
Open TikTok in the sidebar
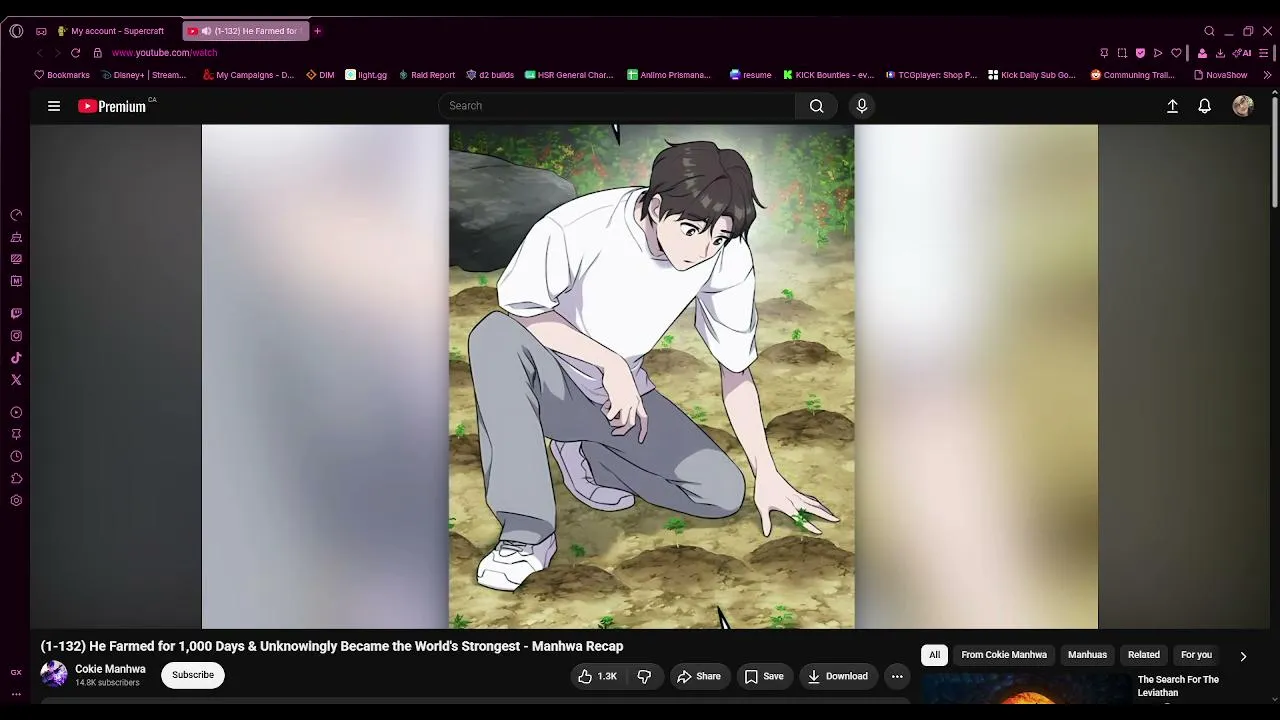(x=16, y=358)
